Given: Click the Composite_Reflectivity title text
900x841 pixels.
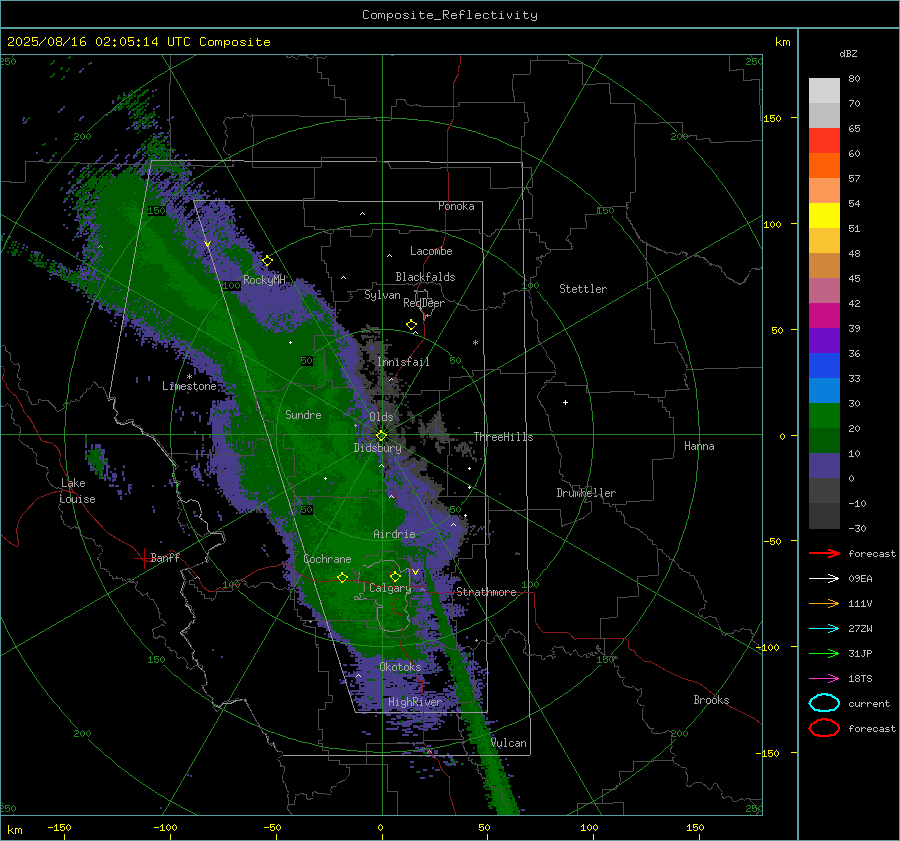Looking at the screenshot, I should click(x=450, y=15).
